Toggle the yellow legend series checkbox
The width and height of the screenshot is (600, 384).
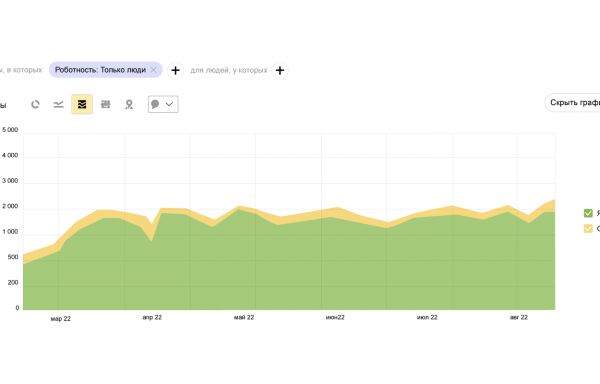pos(588,229)
